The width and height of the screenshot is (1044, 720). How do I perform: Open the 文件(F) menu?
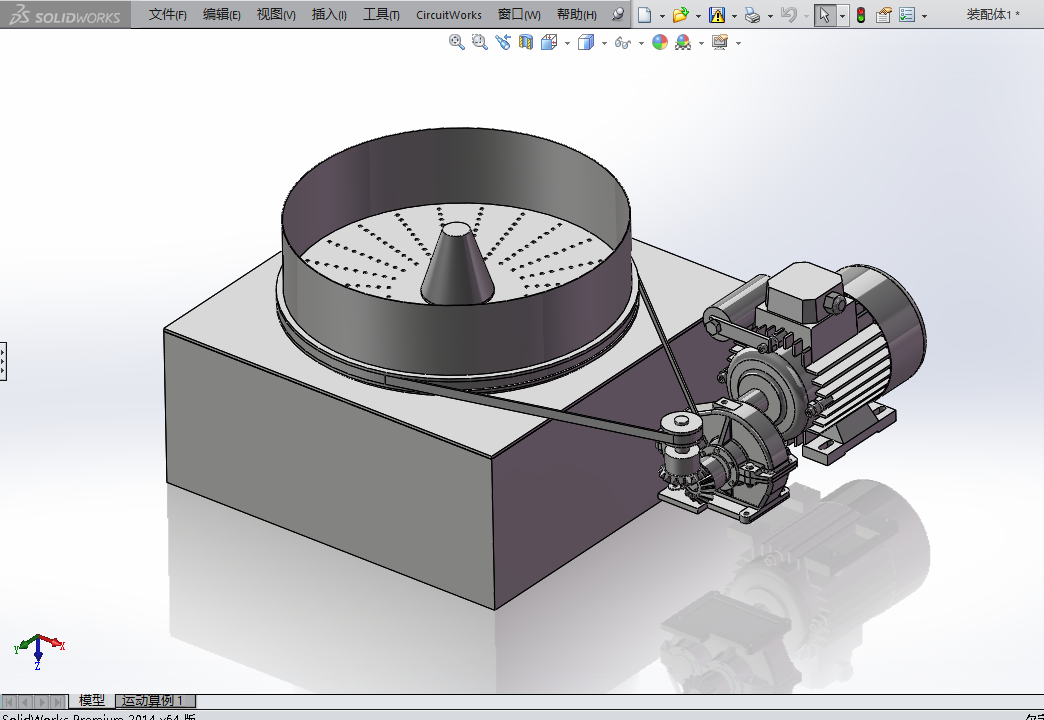[167, 15]
